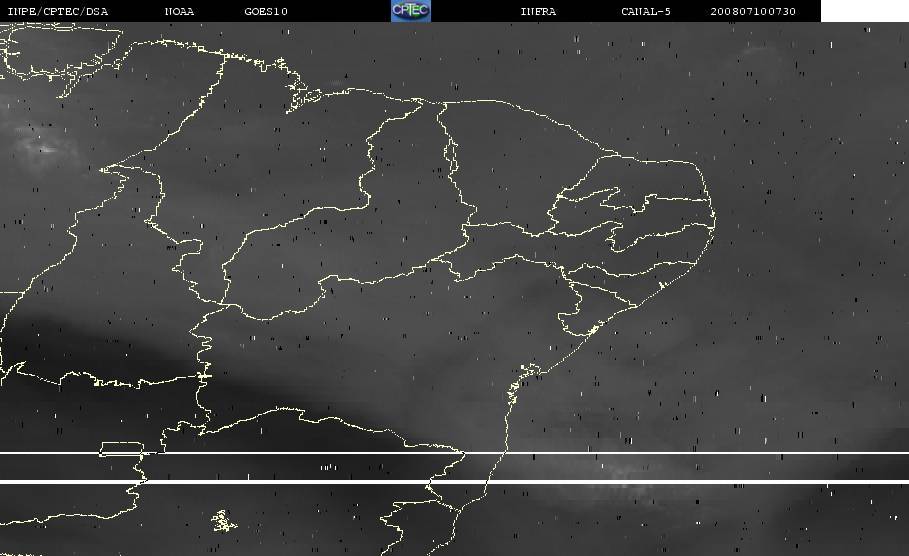
Task: Click the INPE/CPTEC/DSA header text
Action: click(x=58, y=11)
